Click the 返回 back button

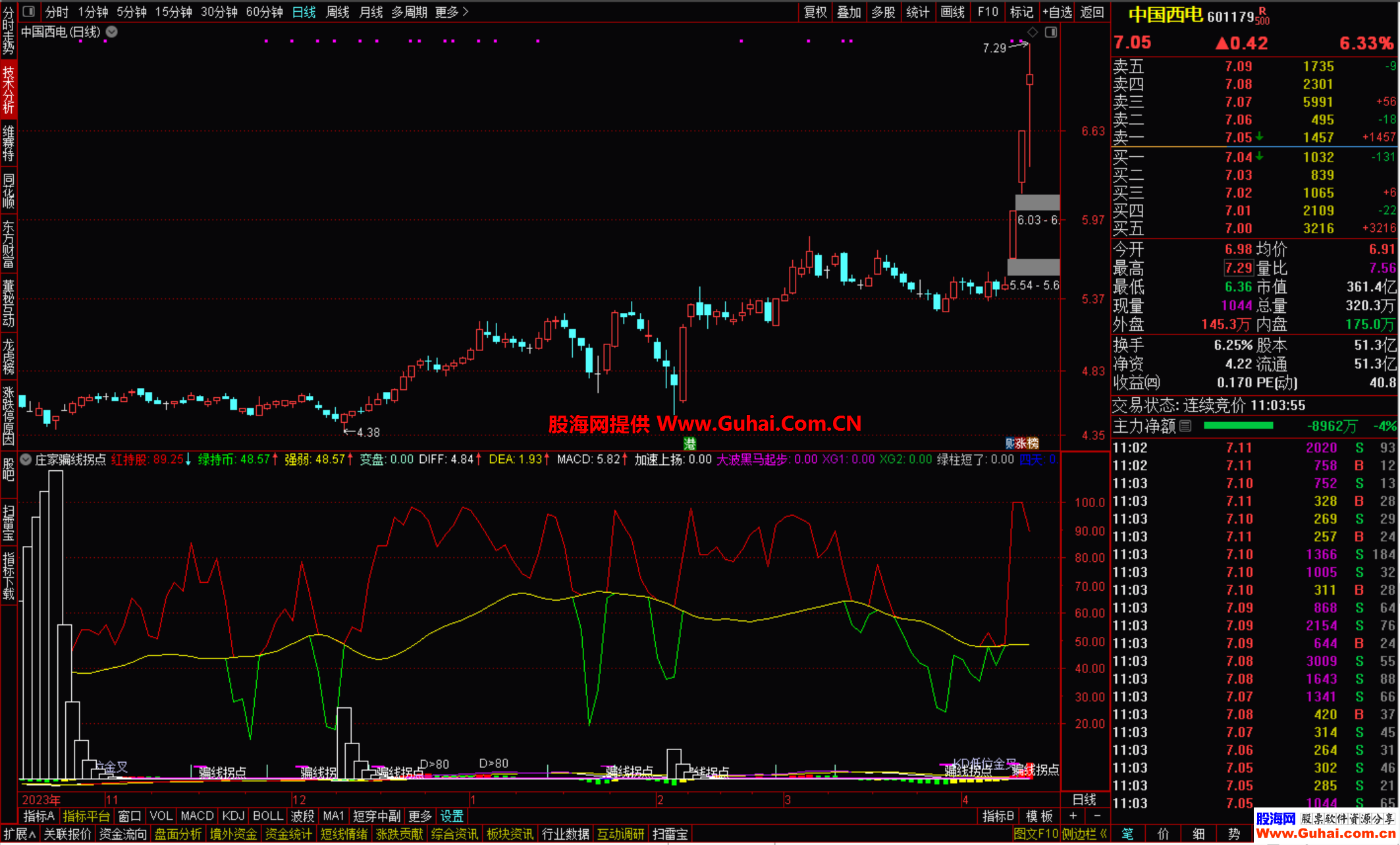1092,12
